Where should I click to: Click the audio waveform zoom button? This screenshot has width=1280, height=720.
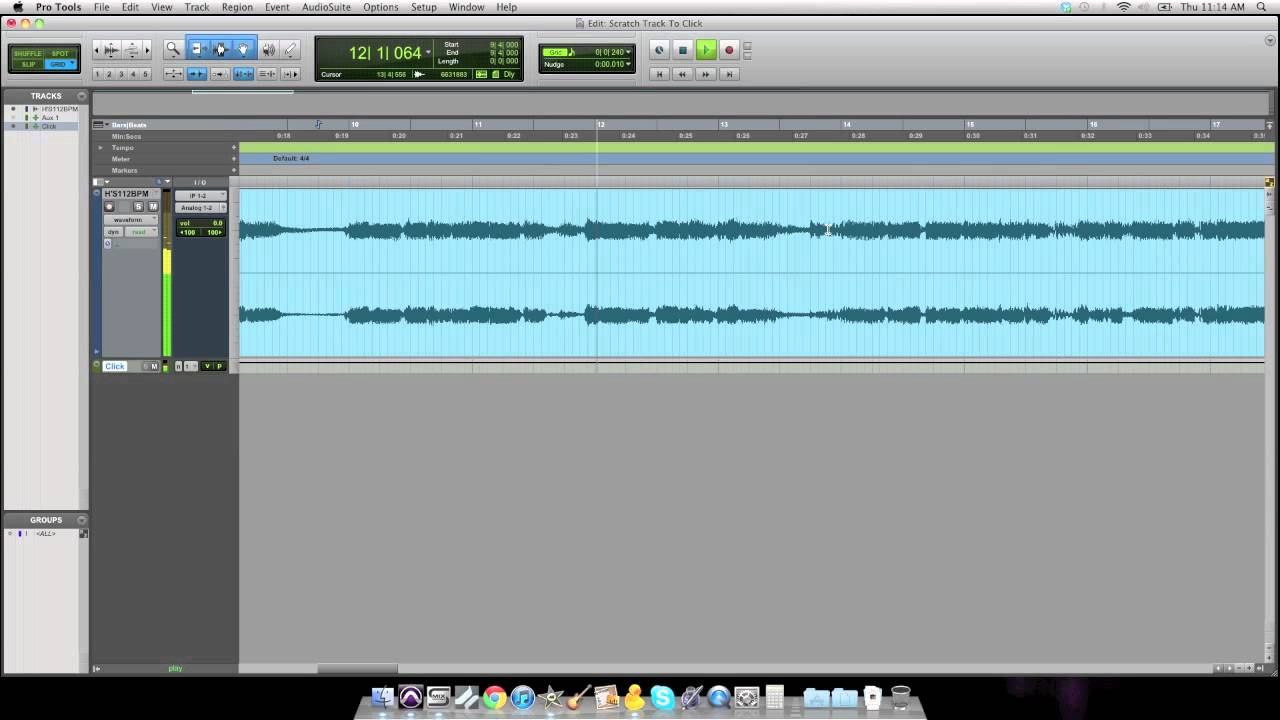click(x=112, y=49)
